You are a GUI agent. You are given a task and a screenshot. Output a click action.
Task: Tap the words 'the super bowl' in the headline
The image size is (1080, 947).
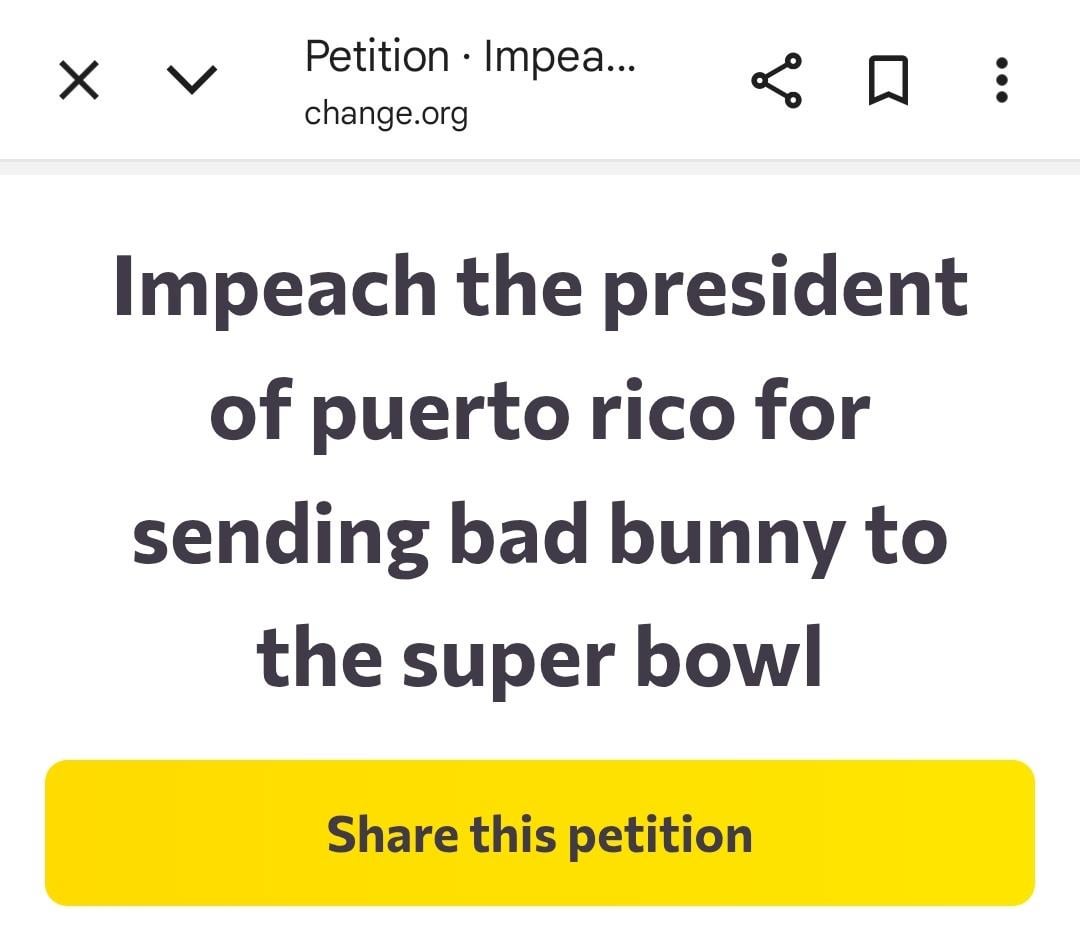click(540, 657)
